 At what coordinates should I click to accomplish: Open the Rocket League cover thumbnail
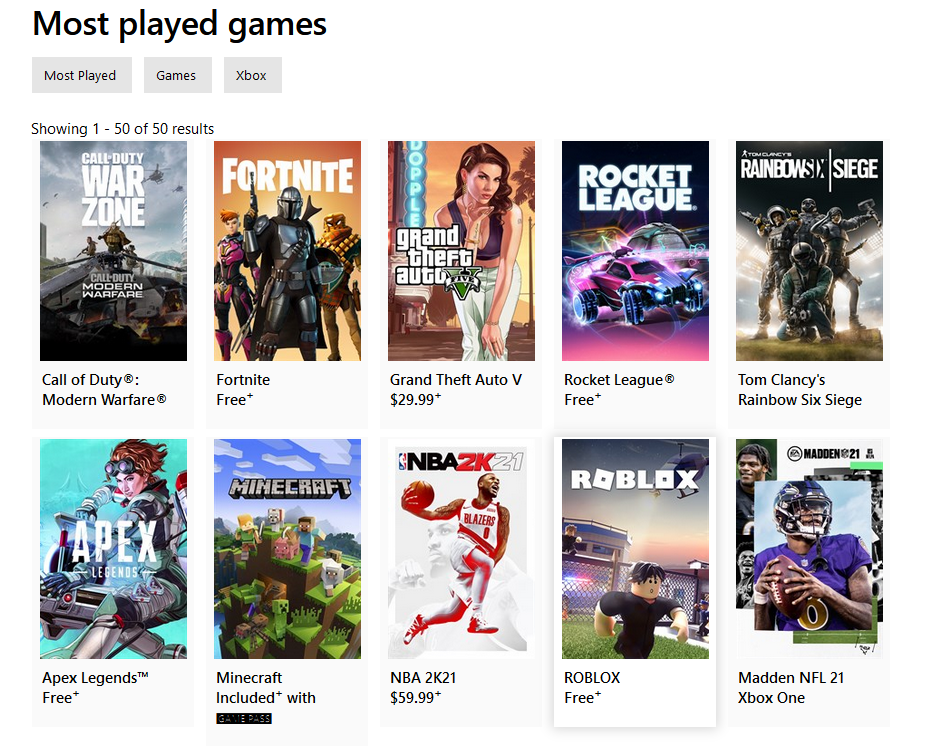(636, 250)
